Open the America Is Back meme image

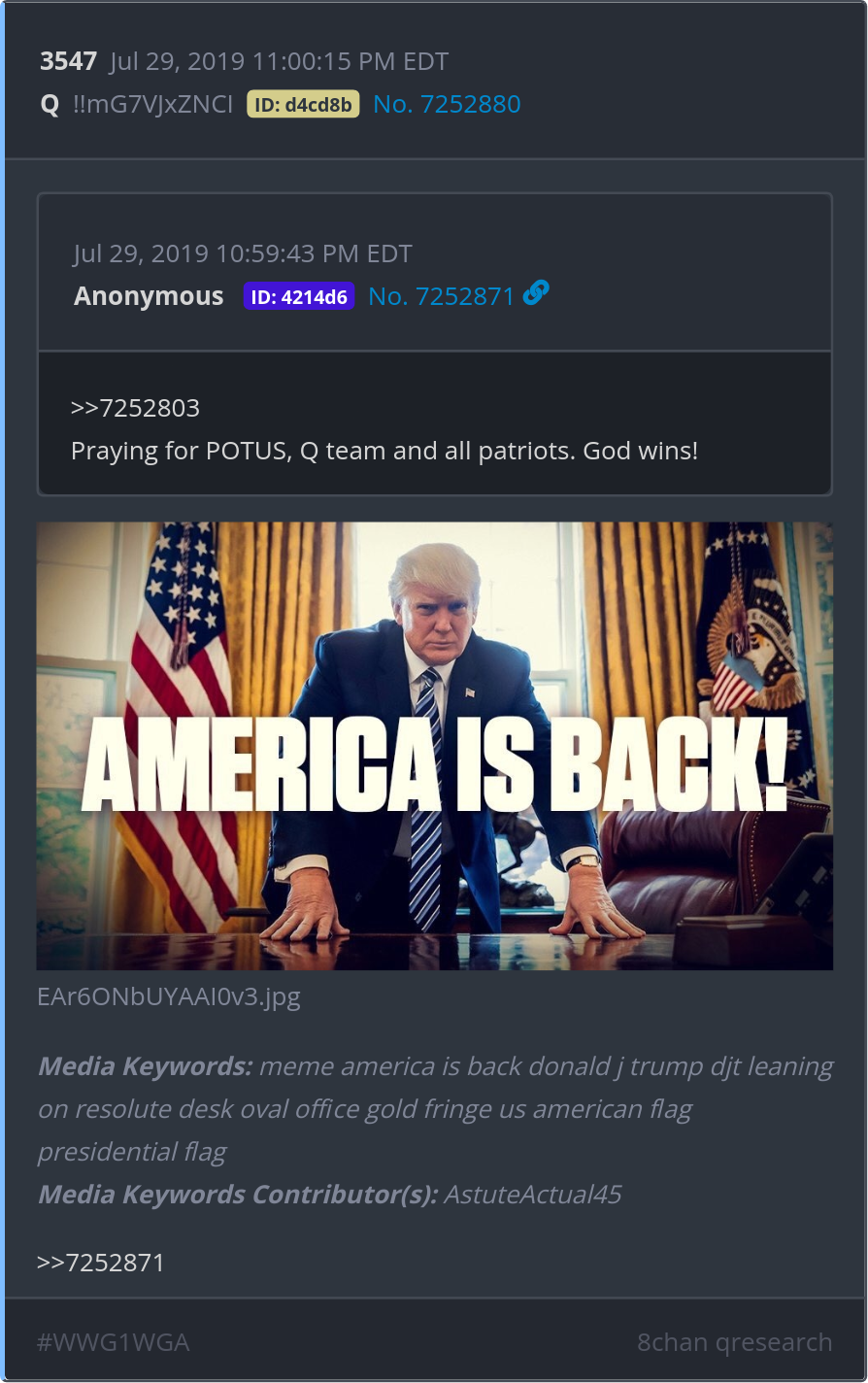[x=435, y=746]
